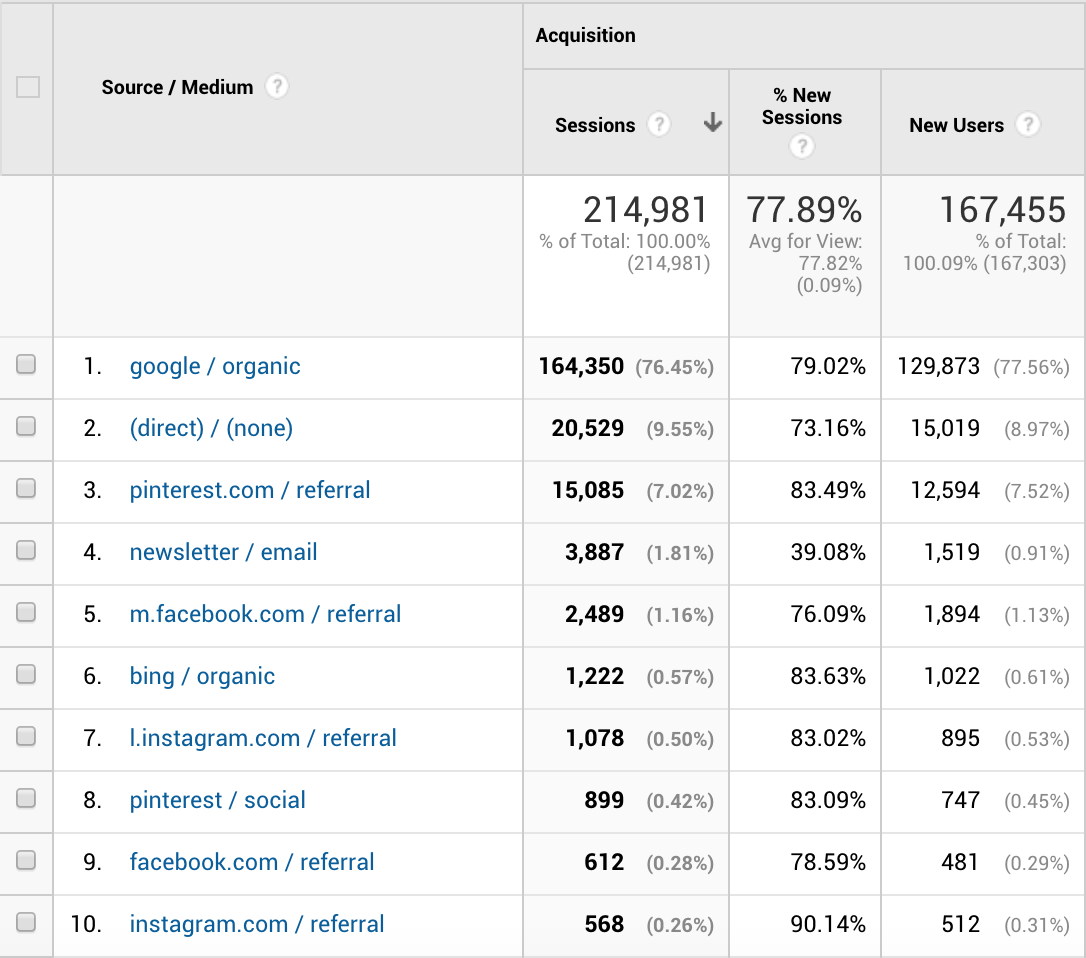Toggle the select-all checkbox in header
The width and height of the screenshot is (1086, 958).
point(28,87)
